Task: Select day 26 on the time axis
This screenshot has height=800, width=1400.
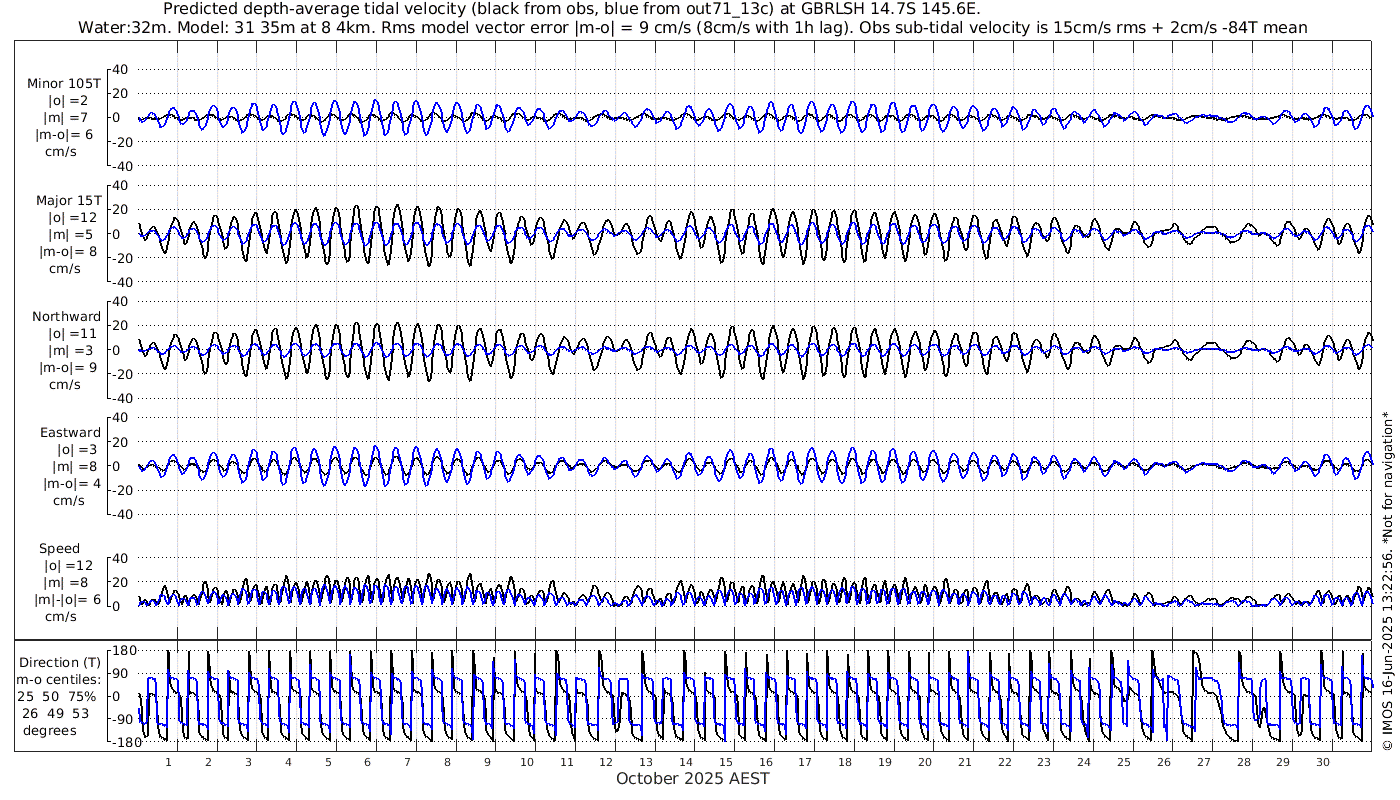Action: coord(1163,761)
